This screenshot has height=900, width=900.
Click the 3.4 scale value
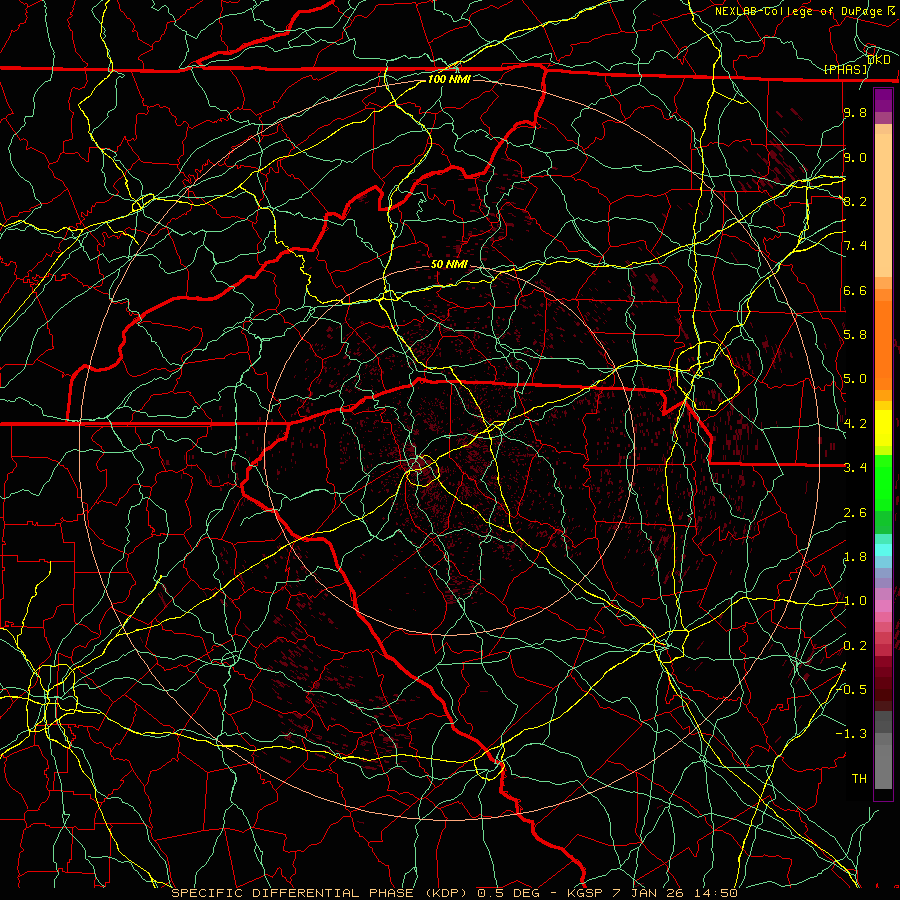855,467
